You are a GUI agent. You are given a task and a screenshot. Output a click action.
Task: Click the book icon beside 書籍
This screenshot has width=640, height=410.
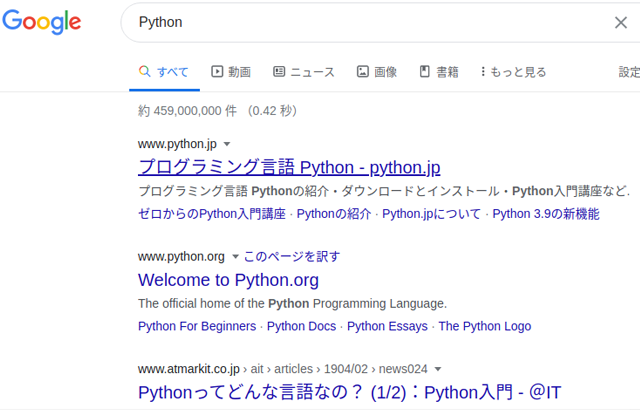pyautogui.click(x=425, y=71)
